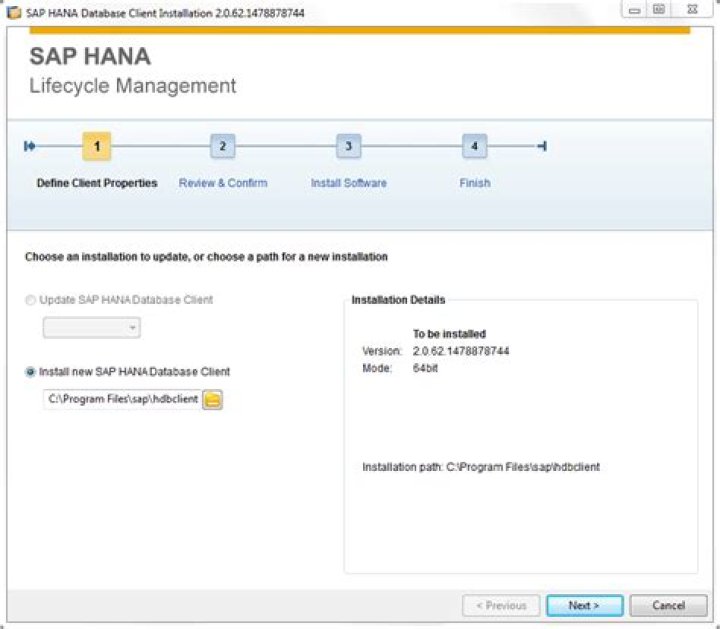Click the Finish step label

click(474, 183)
